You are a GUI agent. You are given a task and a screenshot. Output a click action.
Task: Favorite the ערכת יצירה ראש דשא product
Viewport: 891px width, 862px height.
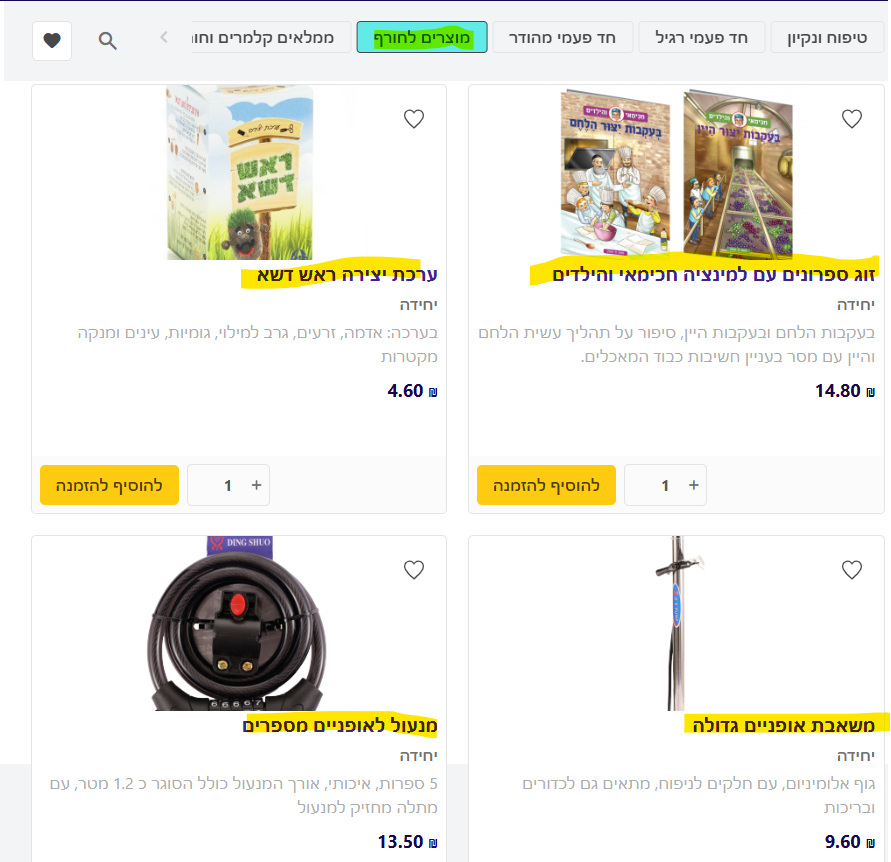[414, 119]
